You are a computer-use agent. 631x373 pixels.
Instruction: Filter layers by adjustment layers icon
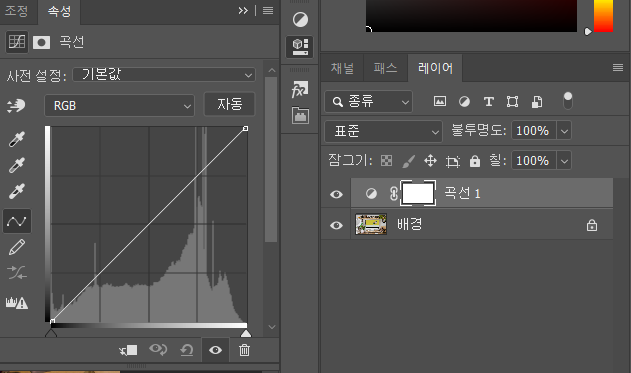[464, 101]
